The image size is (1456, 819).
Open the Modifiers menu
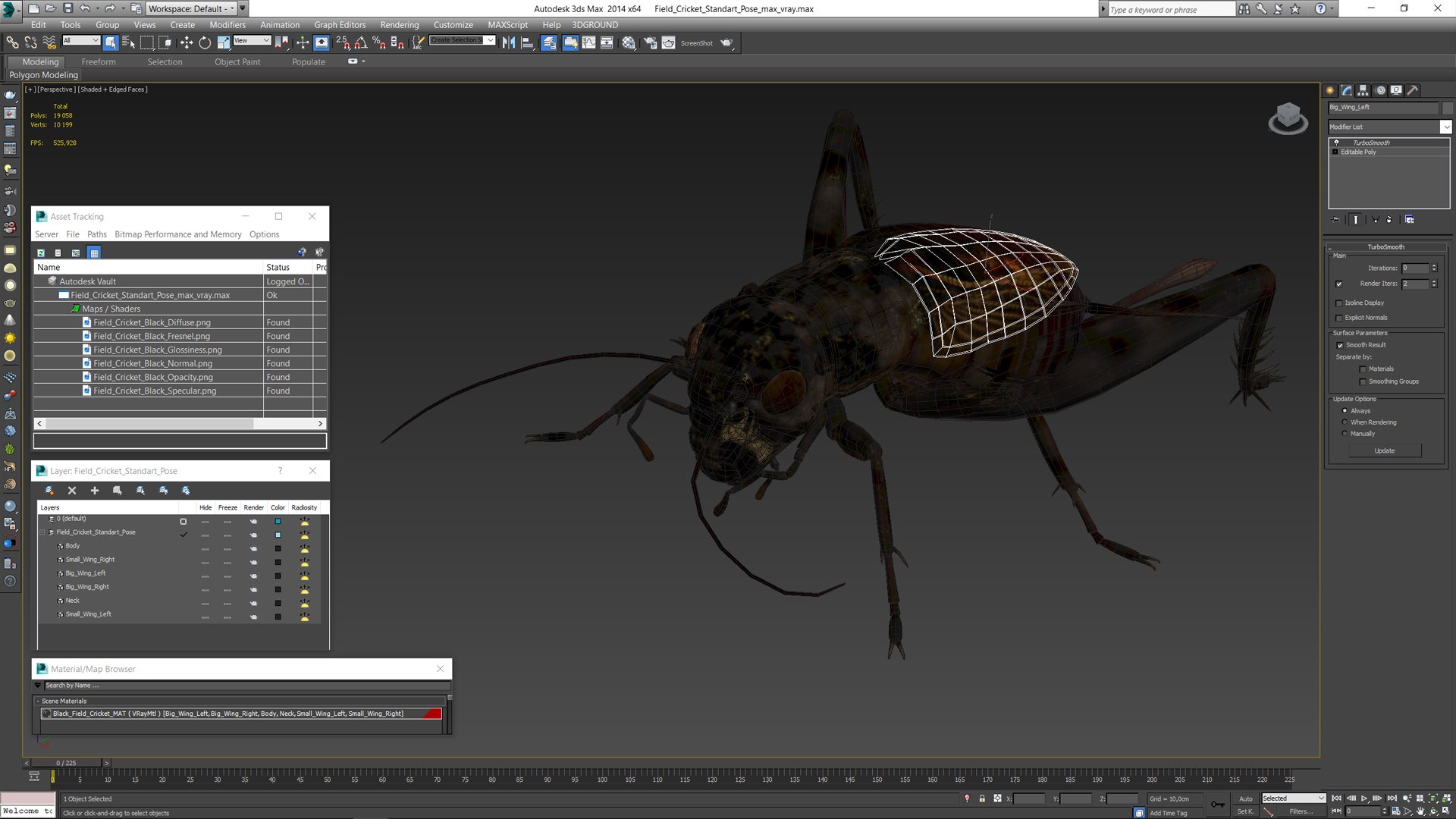tap(227, 25)
